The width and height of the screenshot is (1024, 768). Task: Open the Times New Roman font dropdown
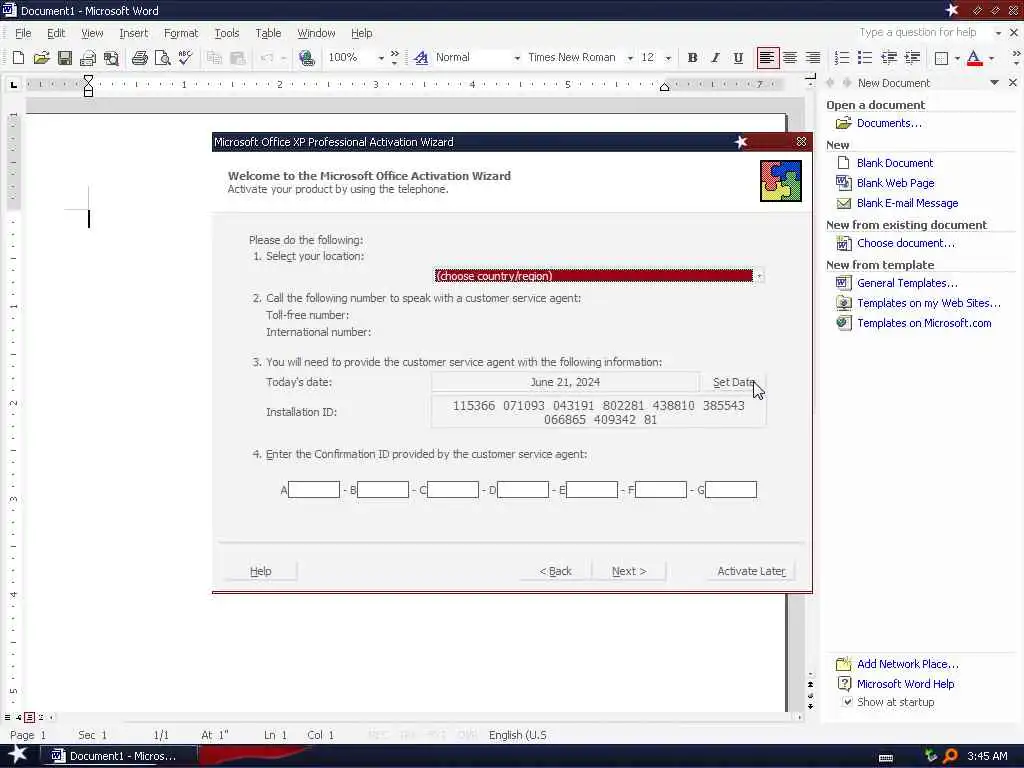tap(630, 58)
